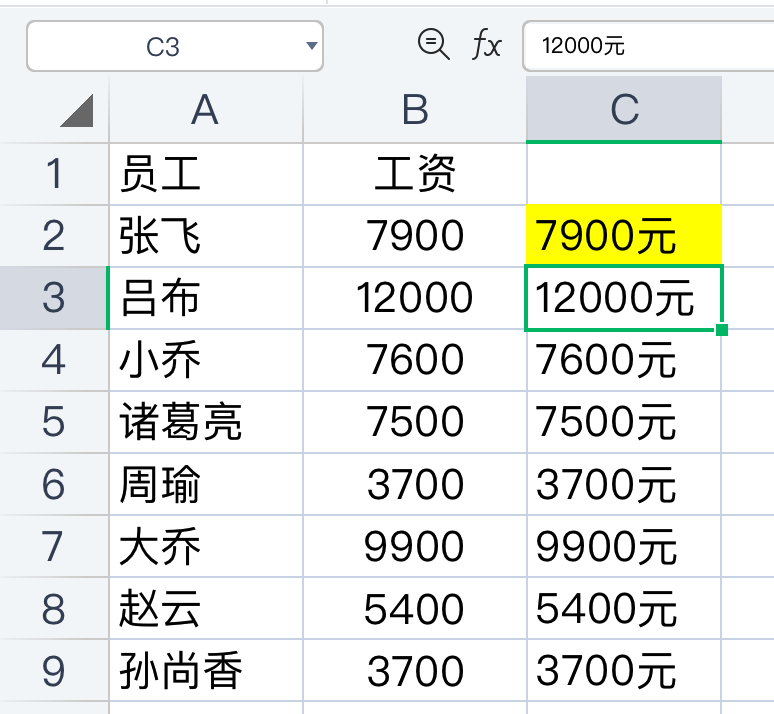Image resolution: width=774 pixels, height=714 pixels.
Task: Click cell containing 大乔
Action: [x=206, y=546]
